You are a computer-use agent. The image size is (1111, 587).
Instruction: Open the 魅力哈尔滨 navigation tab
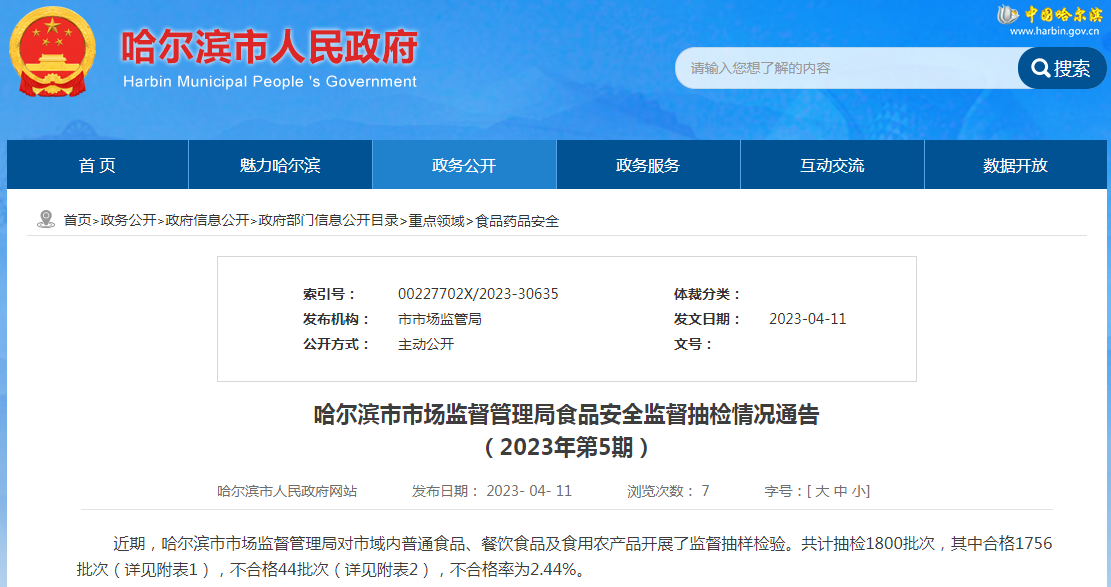pos(280,165)
